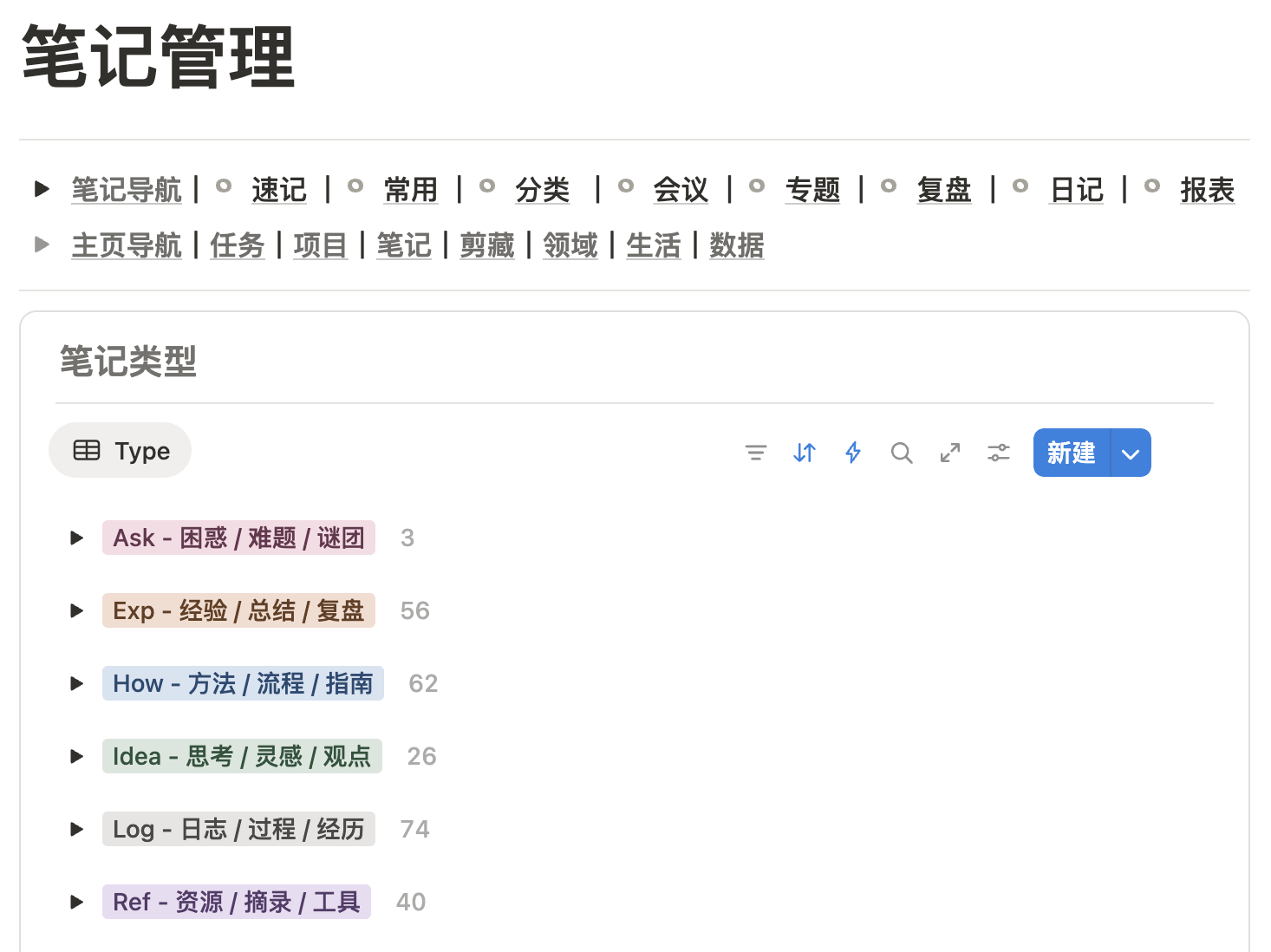
Task: Open the 任务 navigation link
Action: point(237,246)
